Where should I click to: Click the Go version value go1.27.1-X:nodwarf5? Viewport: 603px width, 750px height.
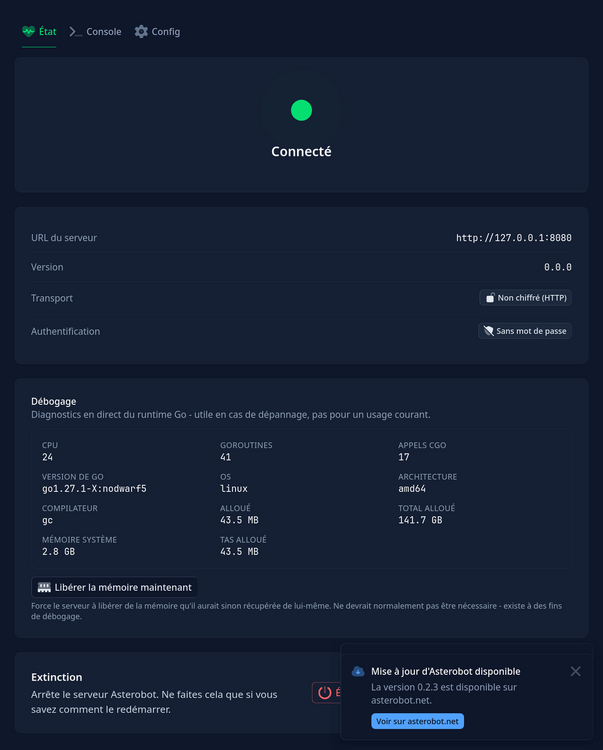tap(94, 489)
